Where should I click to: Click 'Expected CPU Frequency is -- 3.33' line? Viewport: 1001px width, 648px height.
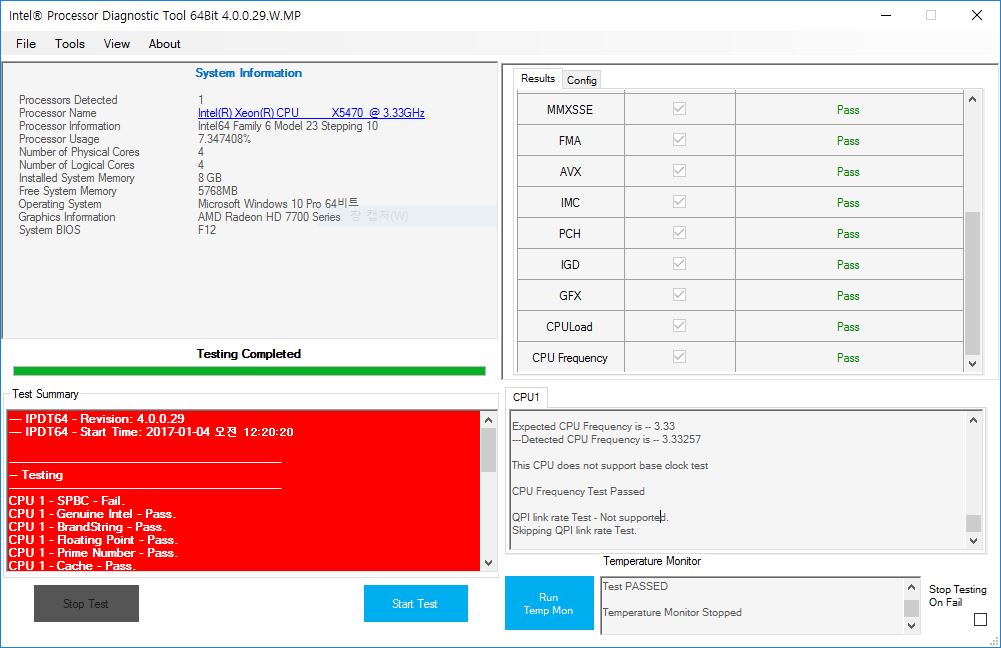click(593, 426)
